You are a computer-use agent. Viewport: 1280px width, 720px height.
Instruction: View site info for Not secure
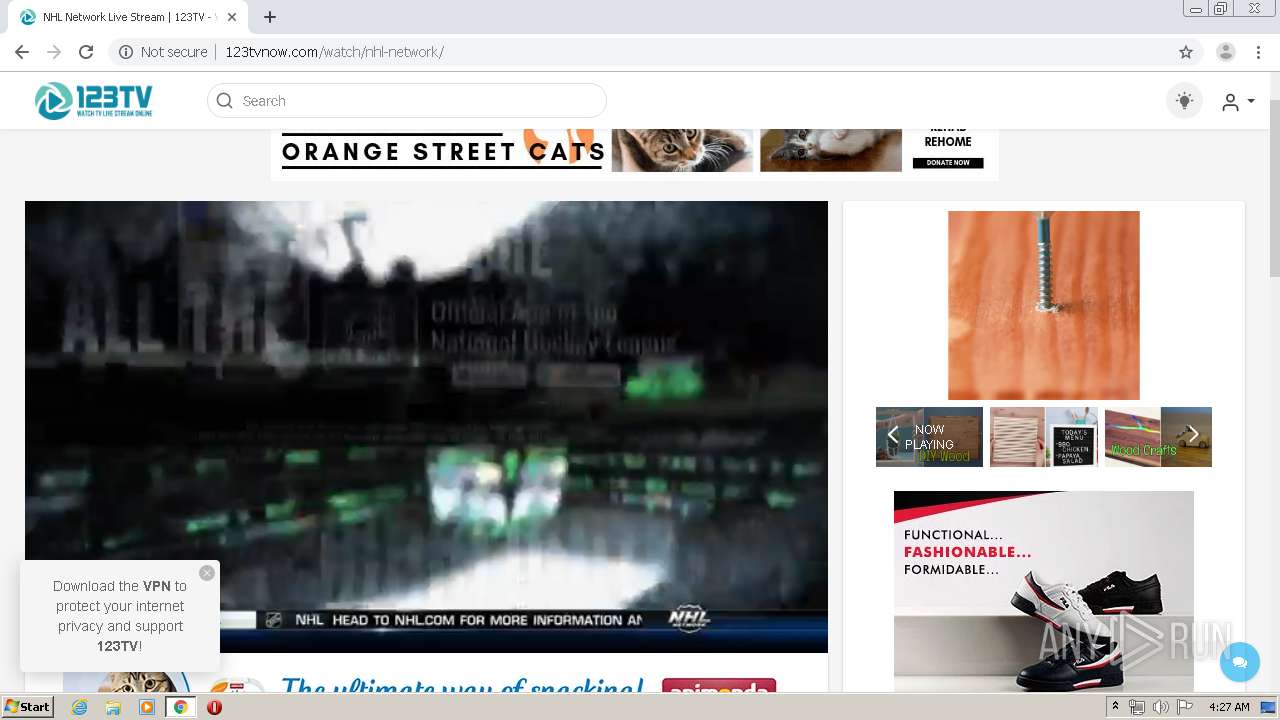pos(163,52)
